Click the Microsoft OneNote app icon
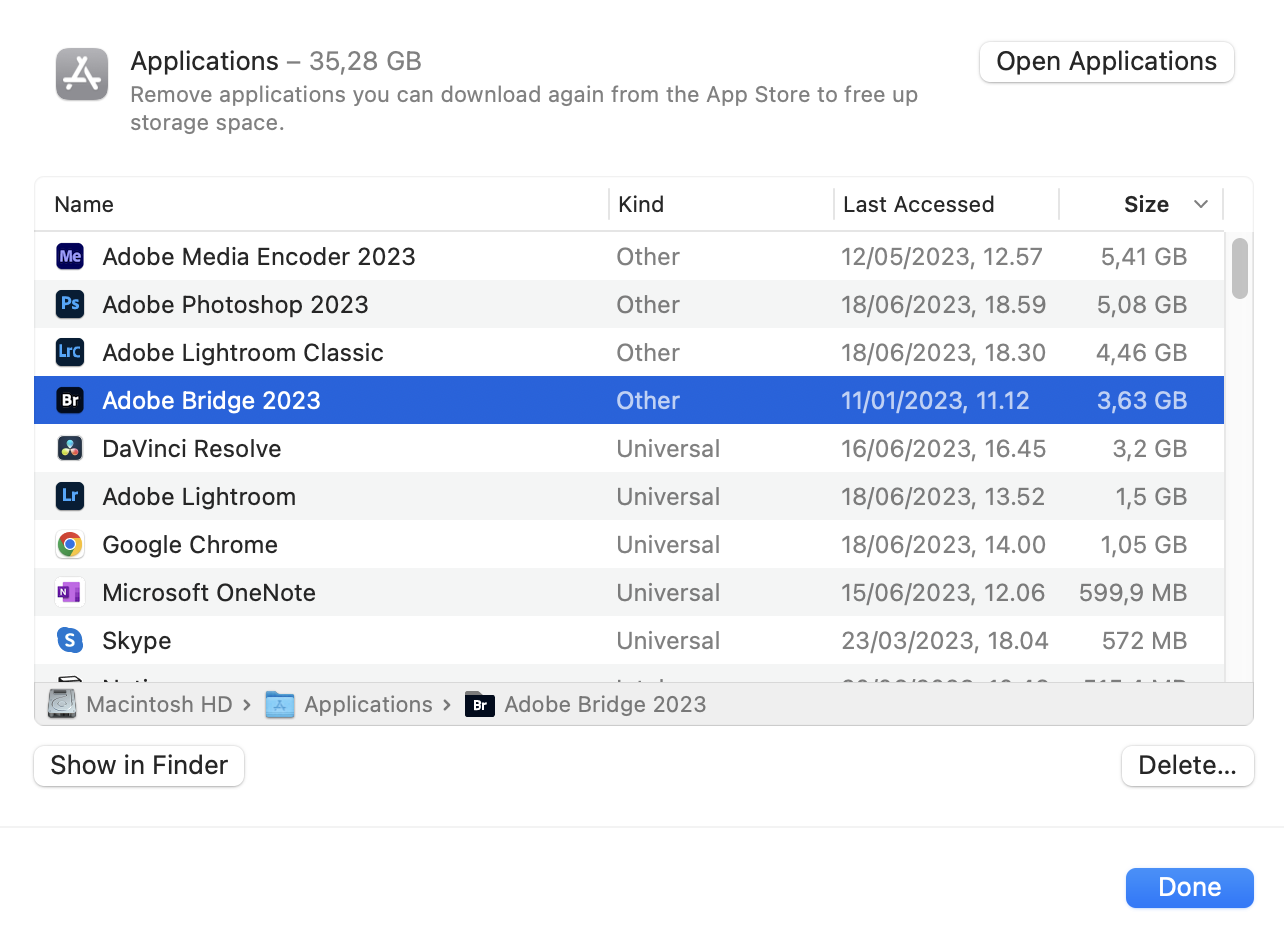 [x=70, y=593]
